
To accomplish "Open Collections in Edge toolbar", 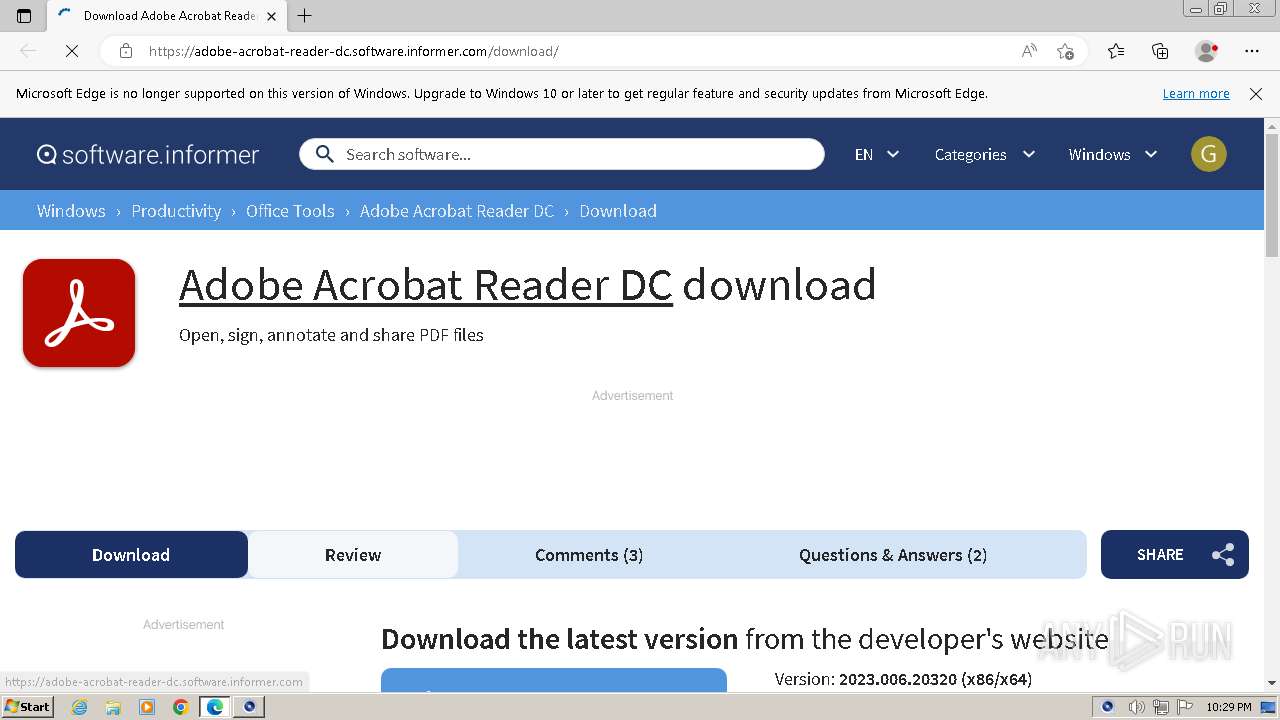I will click(1160, 51).
